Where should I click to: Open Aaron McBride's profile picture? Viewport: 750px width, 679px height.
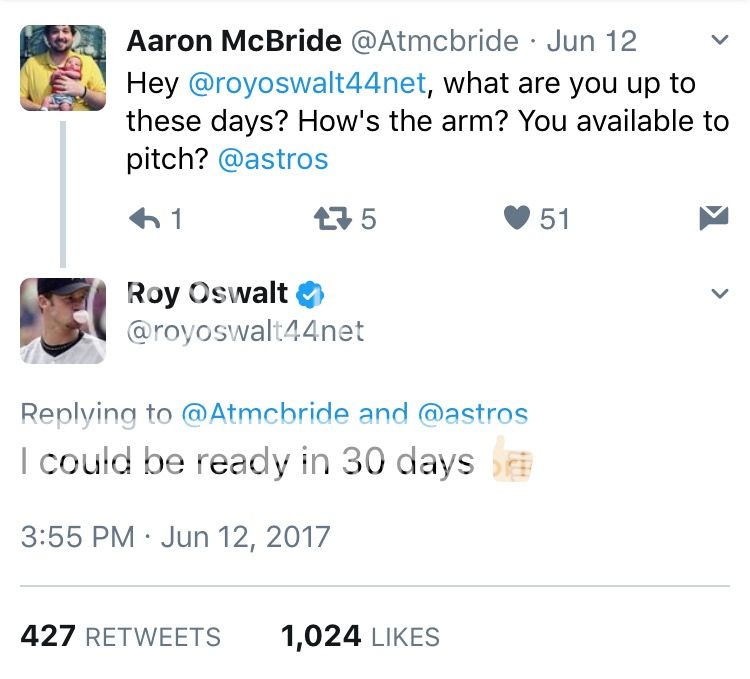pos(62,68)
